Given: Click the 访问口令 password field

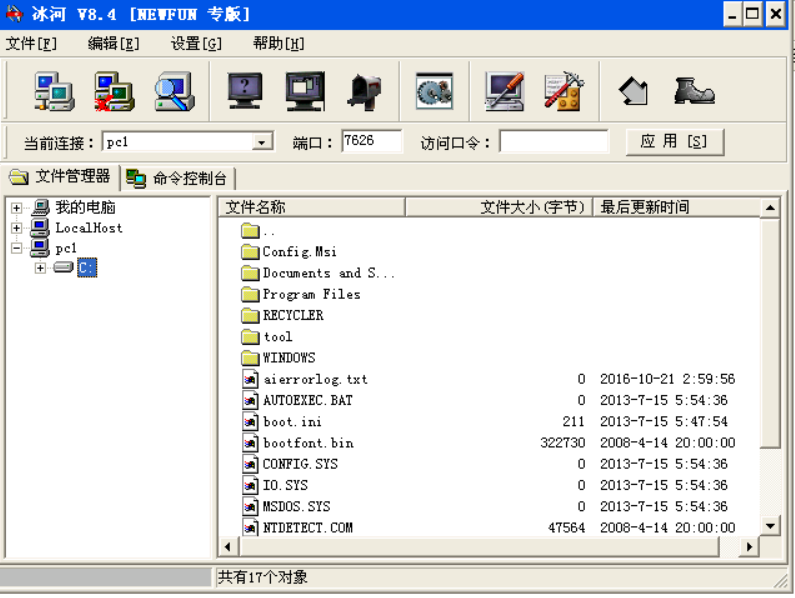Looking at the screenshot, I should point(554,142).
